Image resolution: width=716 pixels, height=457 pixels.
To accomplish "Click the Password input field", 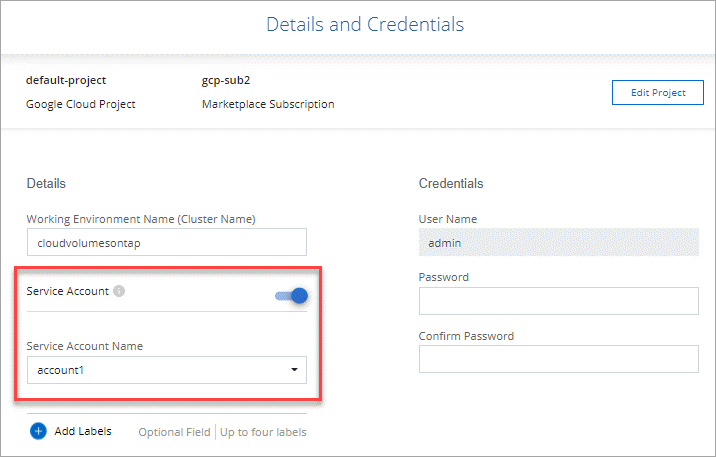I will [558, 301].
